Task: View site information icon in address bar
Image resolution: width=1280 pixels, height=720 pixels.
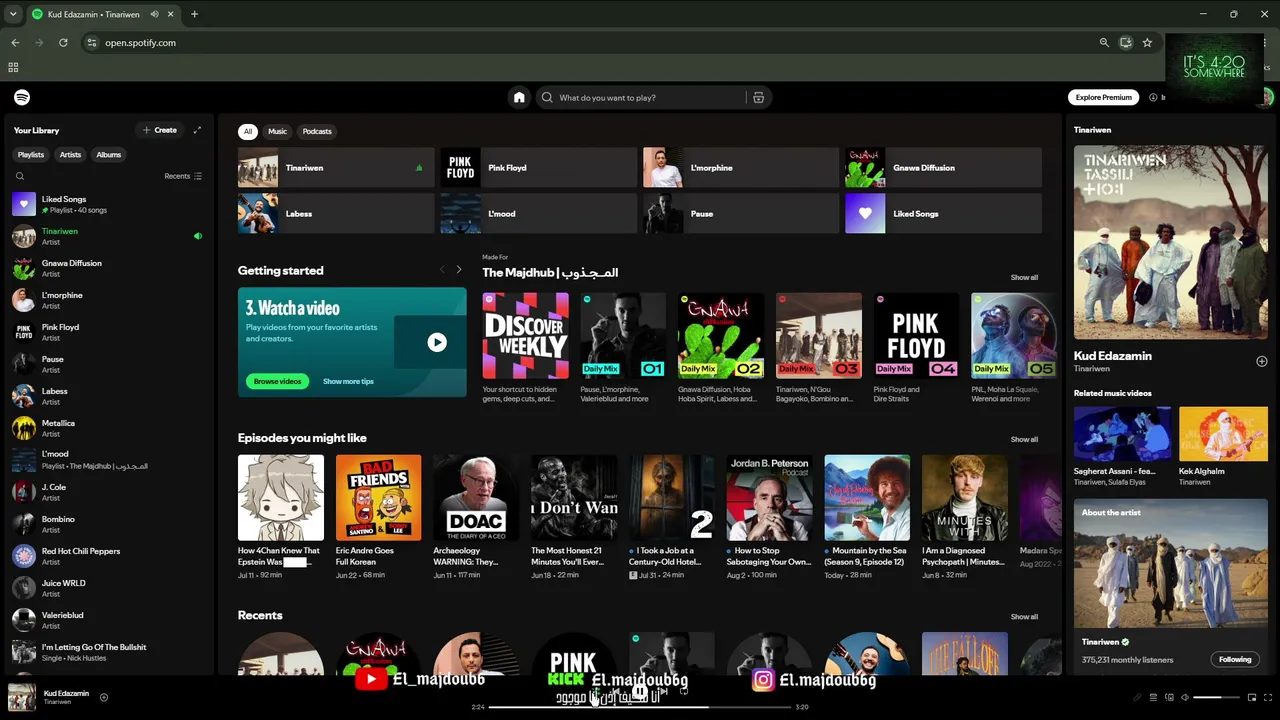Action: pyautogui.click(x=92, y=43)
